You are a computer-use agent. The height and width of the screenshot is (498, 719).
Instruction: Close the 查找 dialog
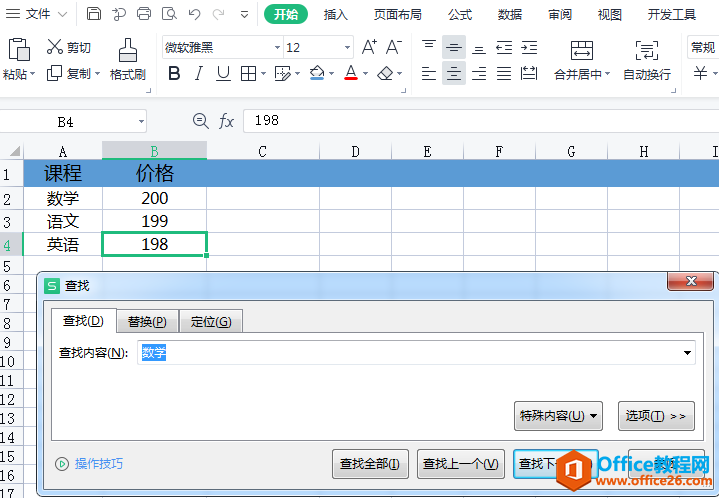coord(690,281)
